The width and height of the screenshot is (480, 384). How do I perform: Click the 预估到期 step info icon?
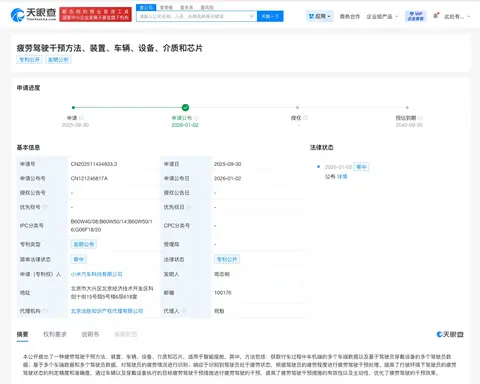coord(420,118)
